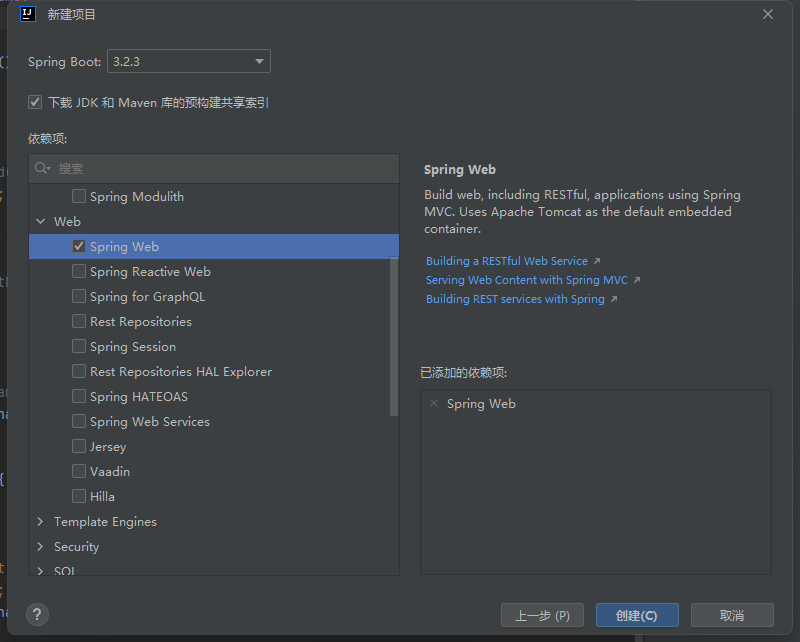Image resolution: width=800 pixels, height=642 pixels.
Task: Open Building a RESTful Web Service link
Action: point(507,261)
